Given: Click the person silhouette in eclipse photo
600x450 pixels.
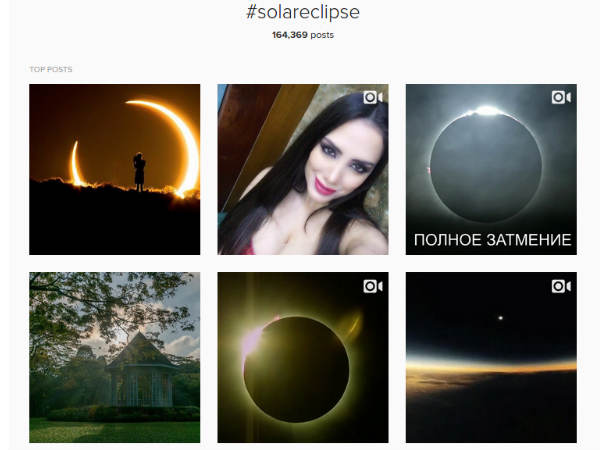Looking at the screenshot, I should coord(139,172).
